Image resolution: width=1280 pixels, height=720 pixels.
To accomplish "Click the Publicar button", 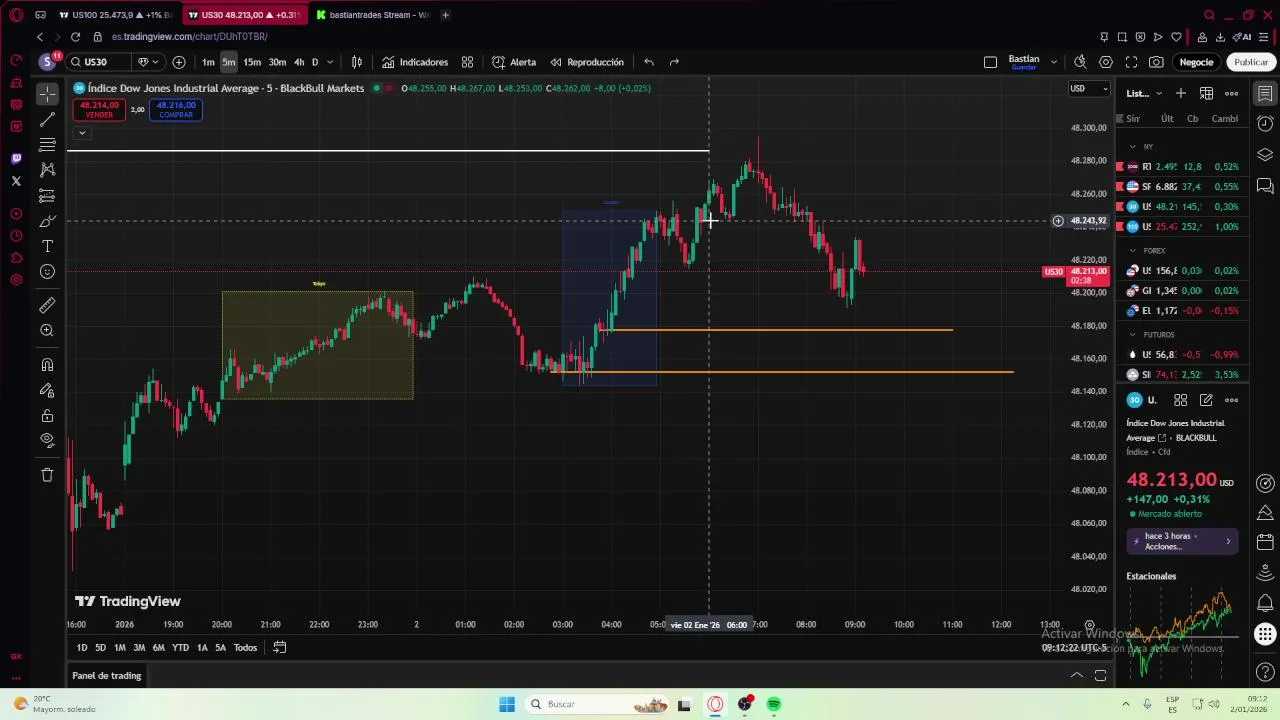I will (x=1251, y=62).
